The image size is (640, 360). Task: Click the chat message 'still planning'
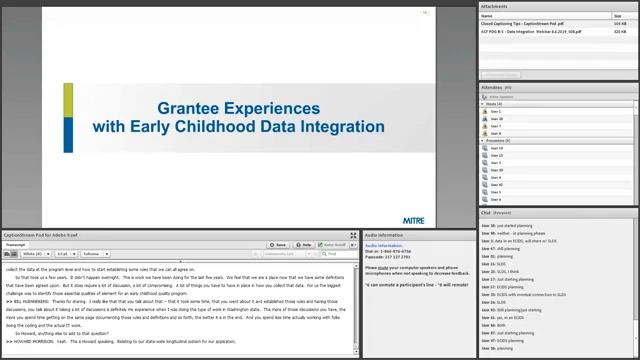point(508,249)
